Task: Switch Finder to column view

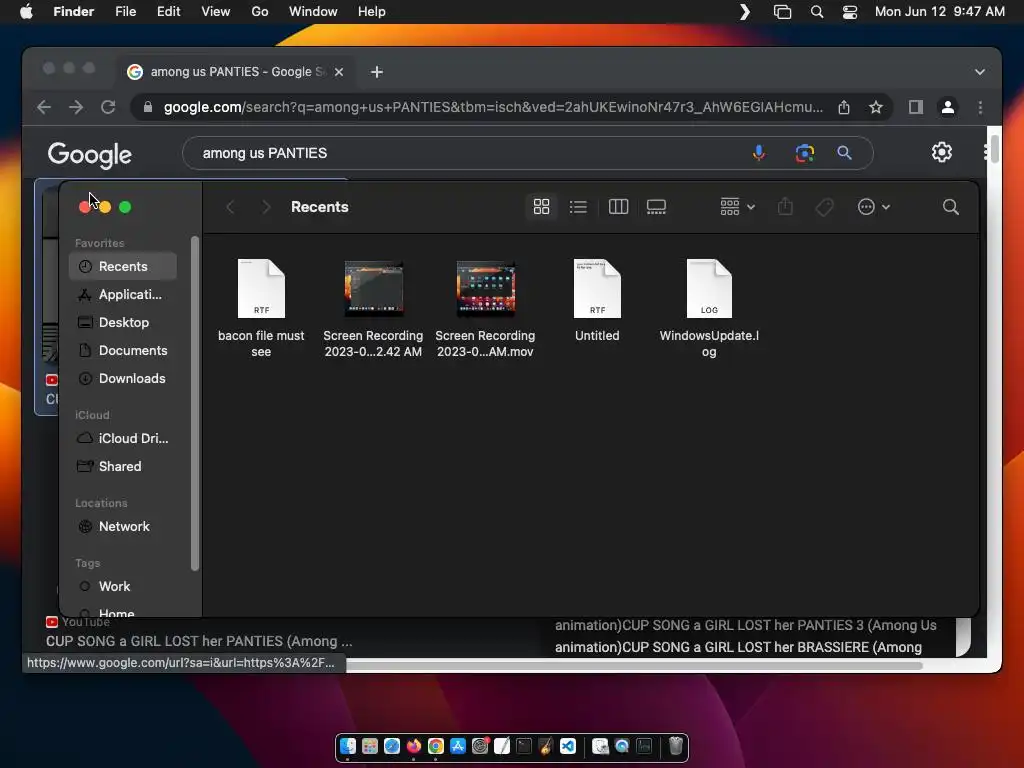Action: [x=618, y=207]
